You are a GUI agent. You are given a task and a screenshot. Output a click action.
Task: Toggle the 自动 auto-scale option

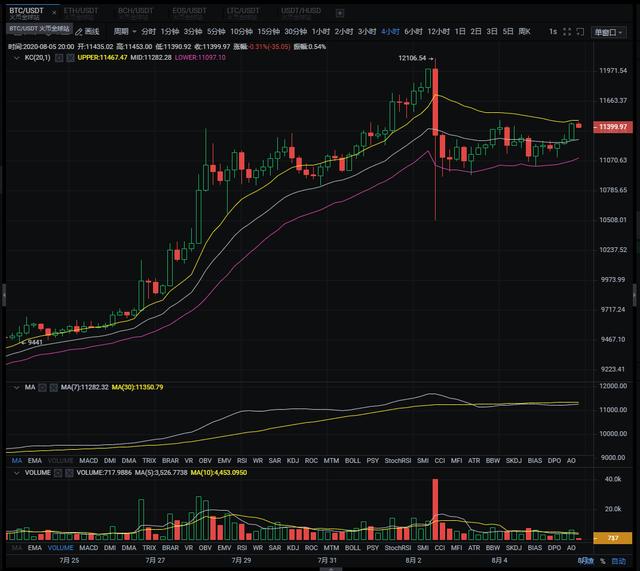[x=621, y=562]
